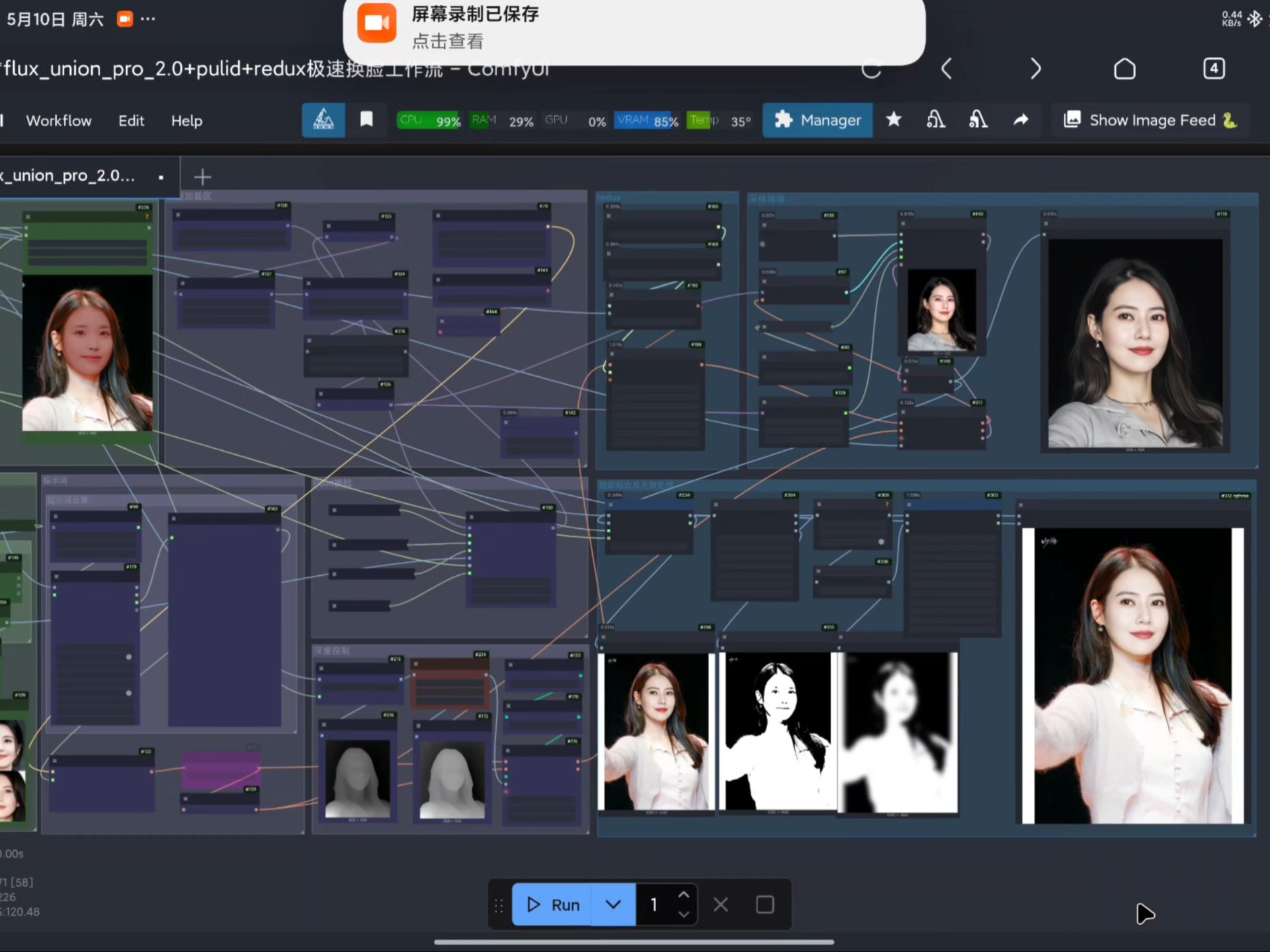Screen dimensions: 1270x952
Task: Open the Workflow menu
Action: tap(59, 120)
